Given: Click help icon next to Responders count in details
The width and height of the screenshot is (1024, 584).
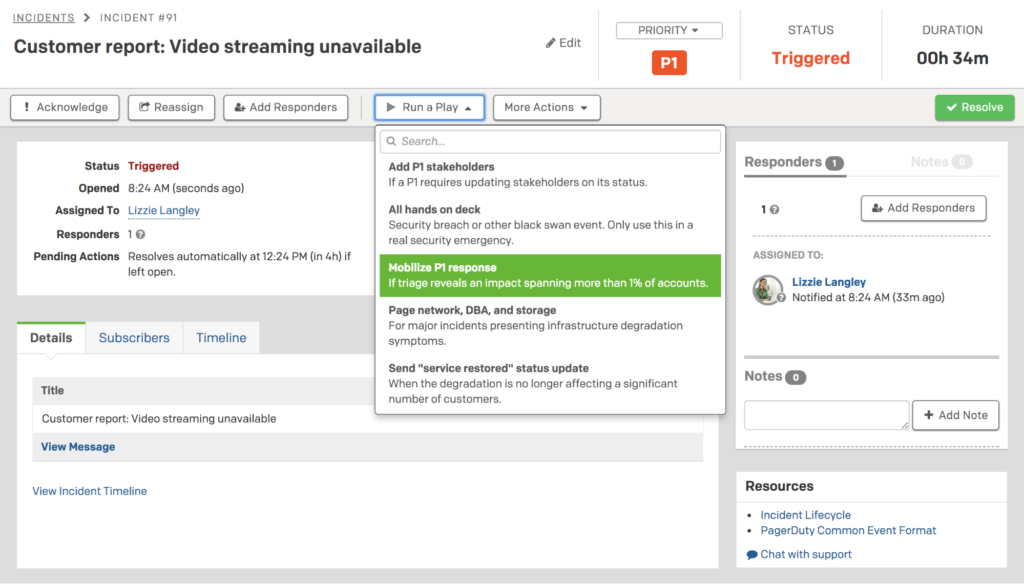Looking at the screenshot, I should tap(140, 235).
